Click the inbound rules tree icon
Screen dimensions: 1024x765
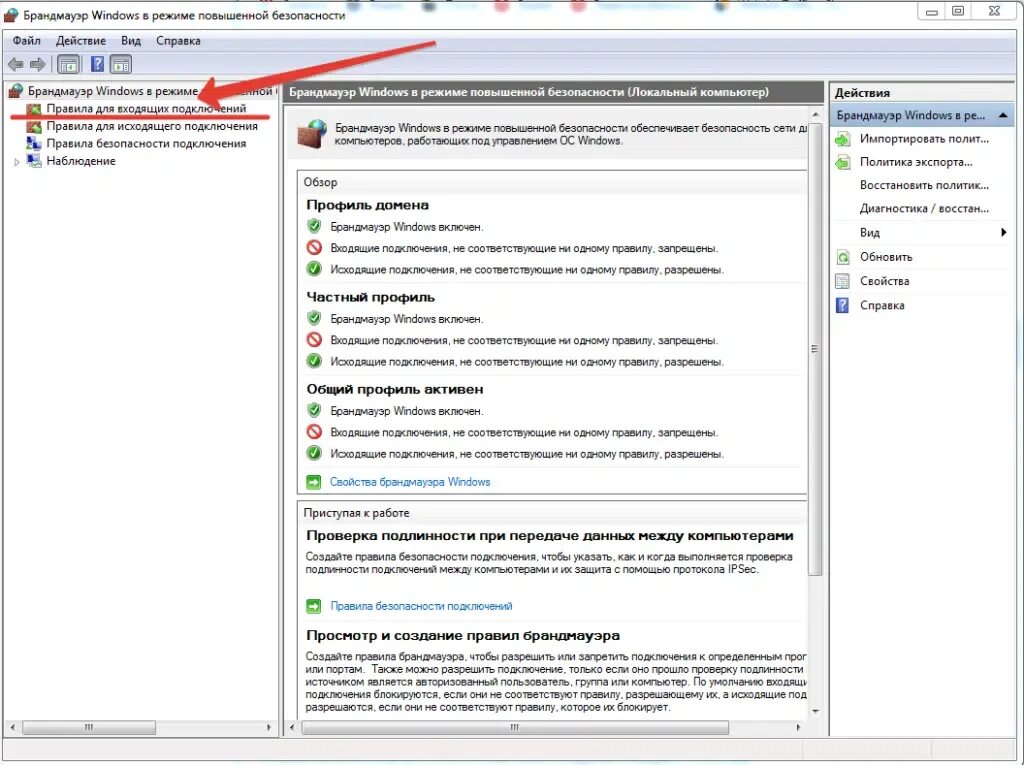33,109
